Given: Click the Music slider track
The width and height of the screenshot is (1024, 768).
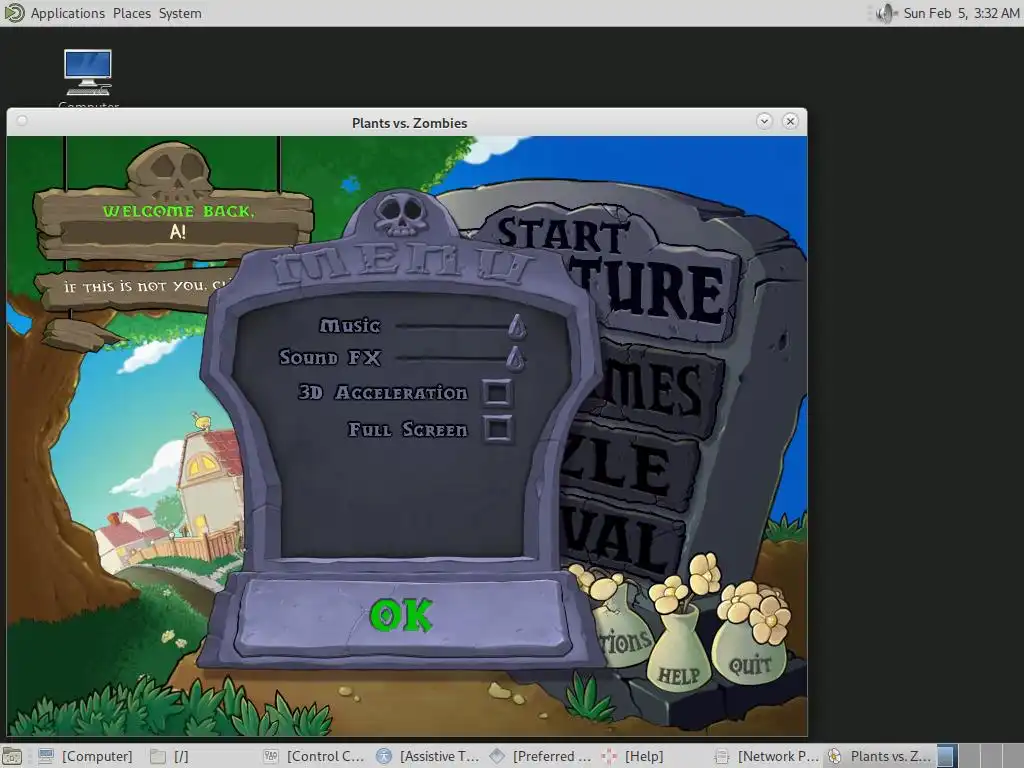Looking at the screenshot, I should [454, 326].
